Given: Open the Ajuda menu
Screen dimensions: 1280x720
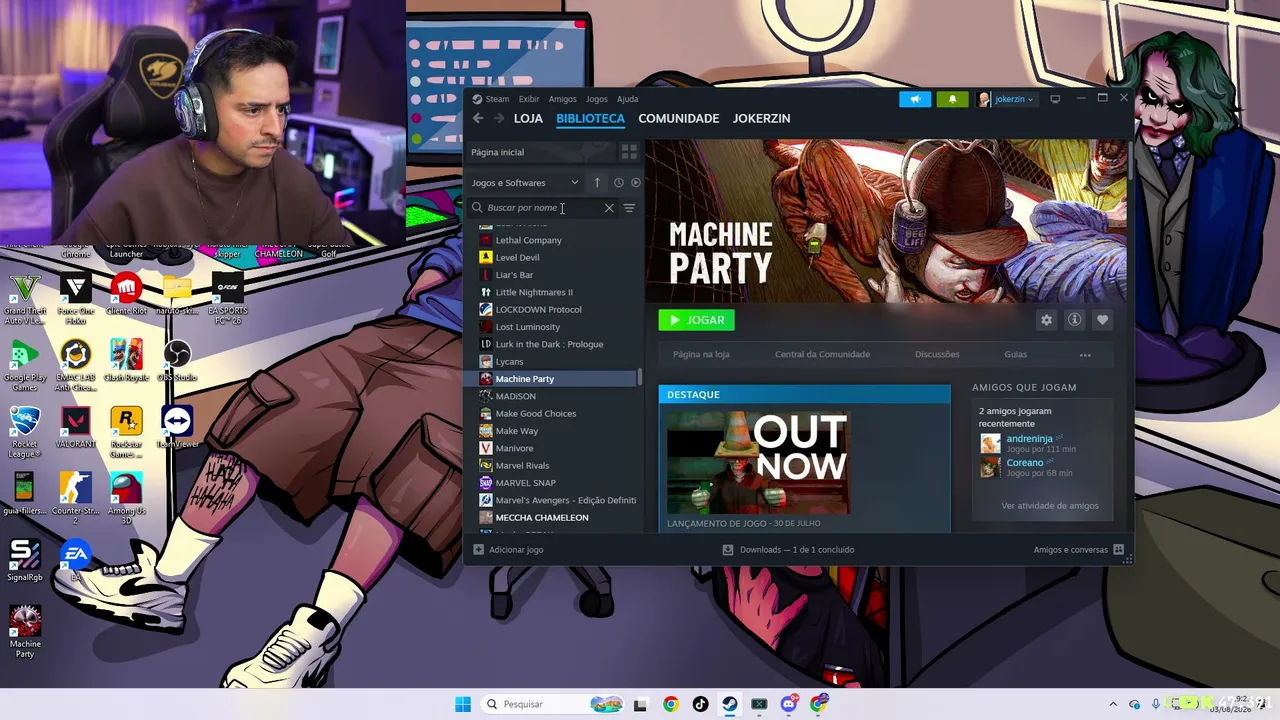Looking at the screenshot, I should [x=628, y=99].
